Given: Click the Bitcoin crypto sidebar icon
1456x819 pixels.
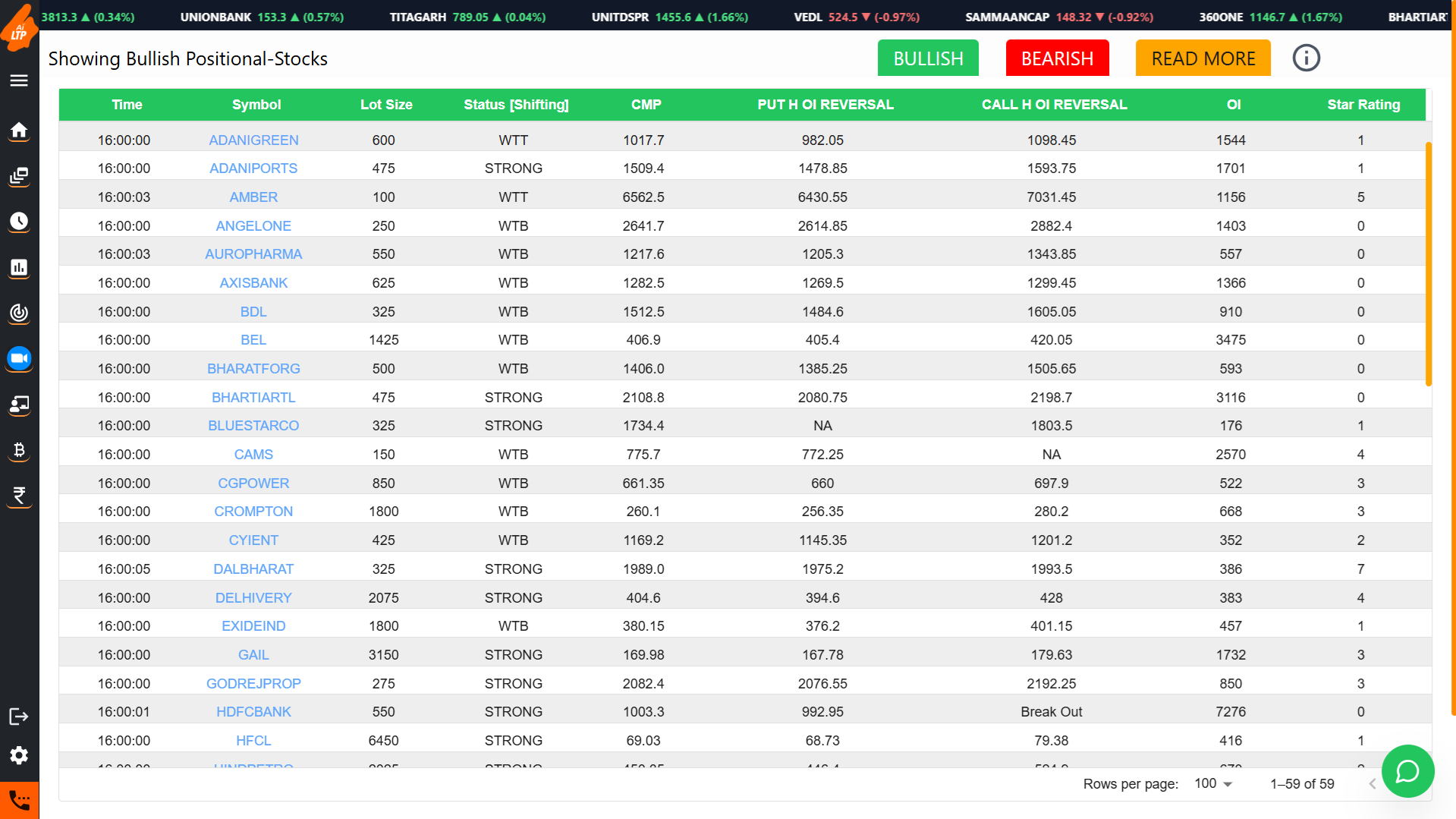Looking at the screenshot, I should click(x=19, y=450).
